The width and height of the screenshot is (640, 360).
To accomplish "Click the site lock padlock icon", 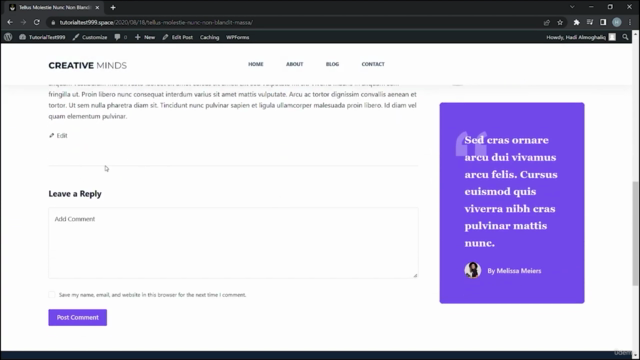I will pos(53,22).
